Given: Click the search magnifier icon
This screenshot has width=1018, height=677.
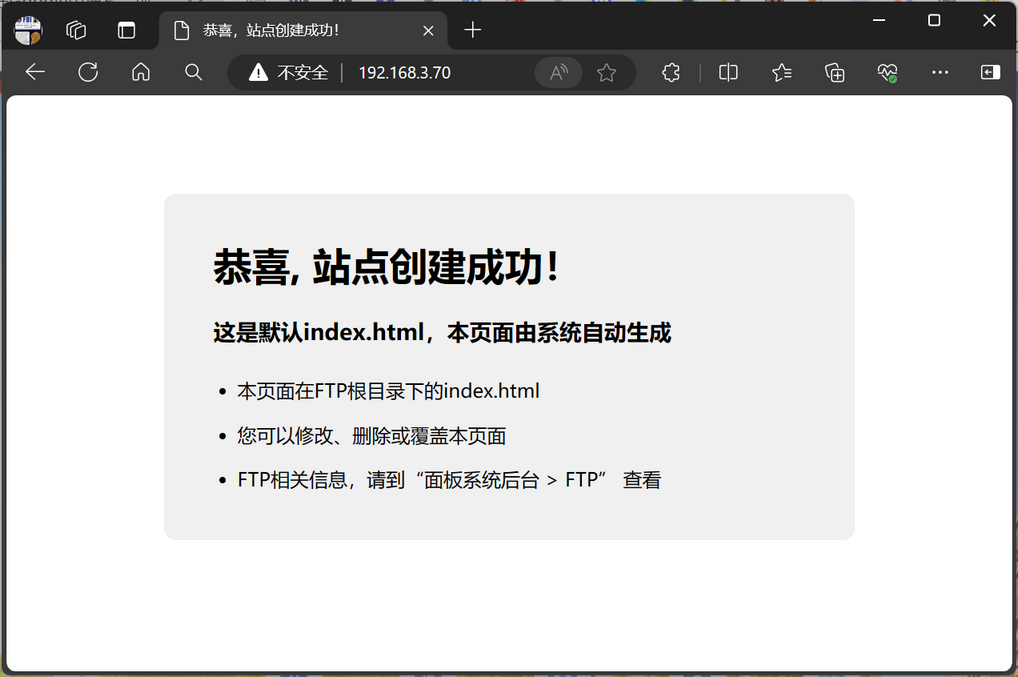Looking at the screenshot, I should click(194, 72).
